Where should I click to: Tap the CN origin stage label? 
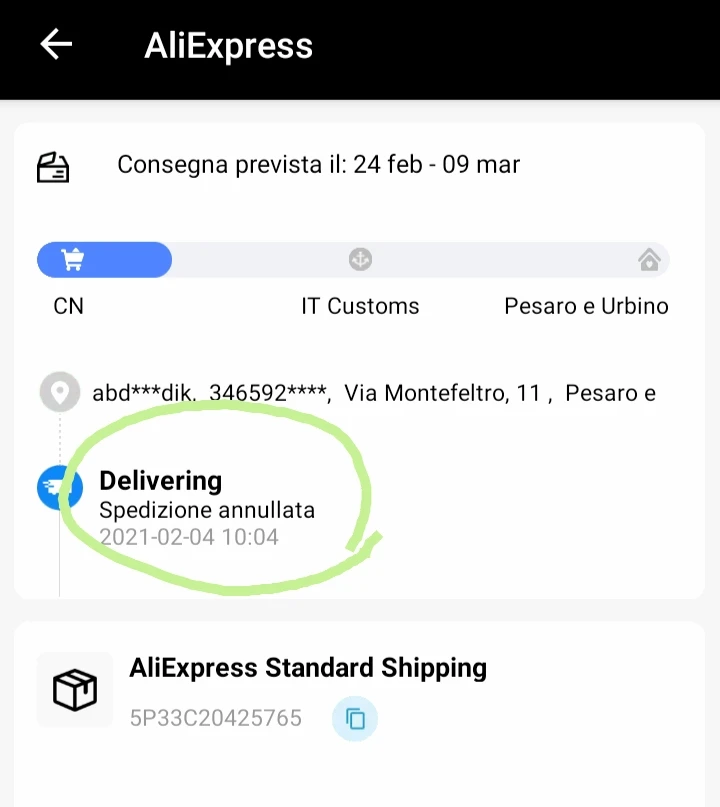(68, 306)
